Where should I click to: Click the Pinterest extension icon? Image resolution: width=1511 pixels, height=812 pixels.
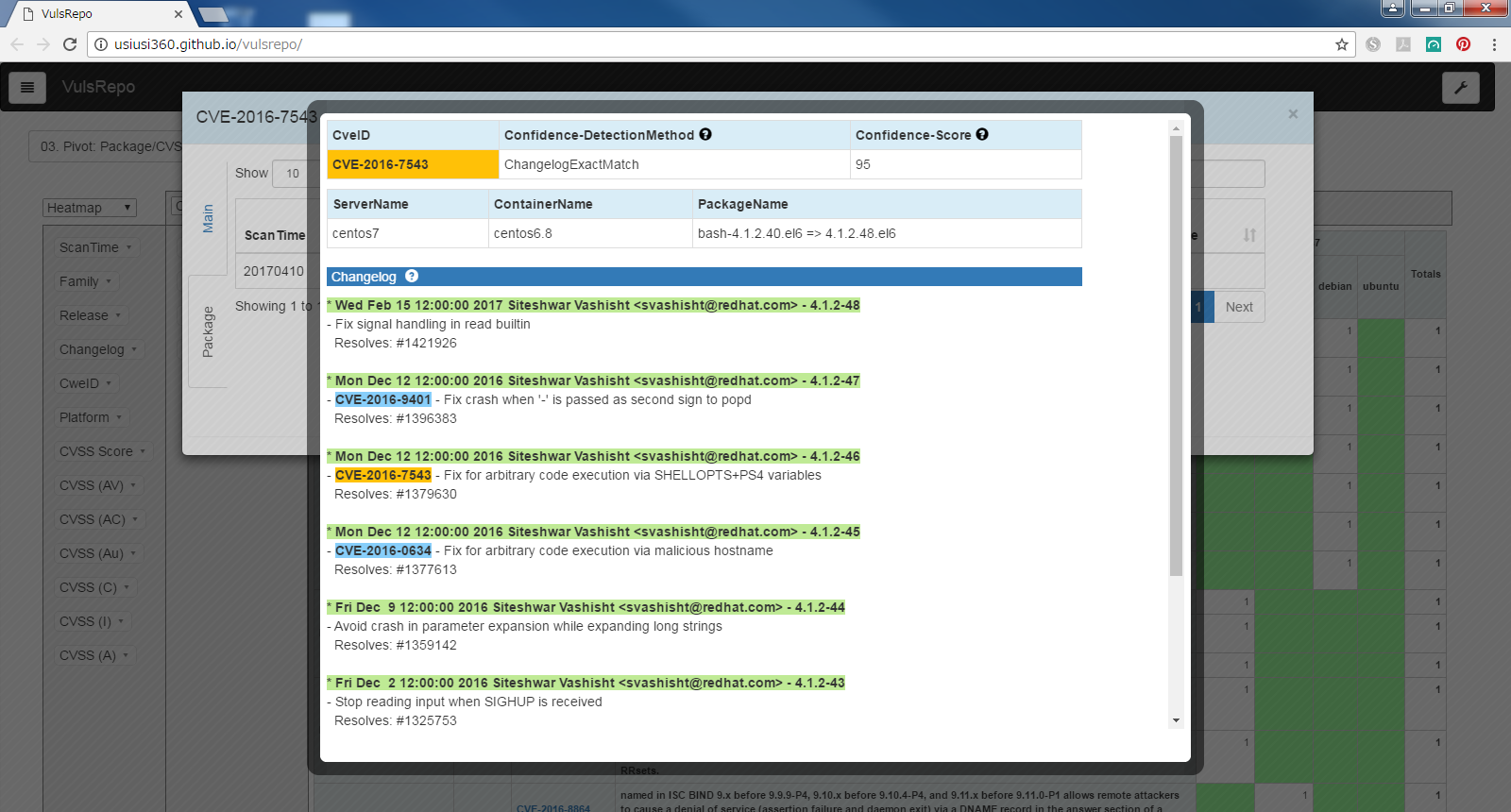1463,44
